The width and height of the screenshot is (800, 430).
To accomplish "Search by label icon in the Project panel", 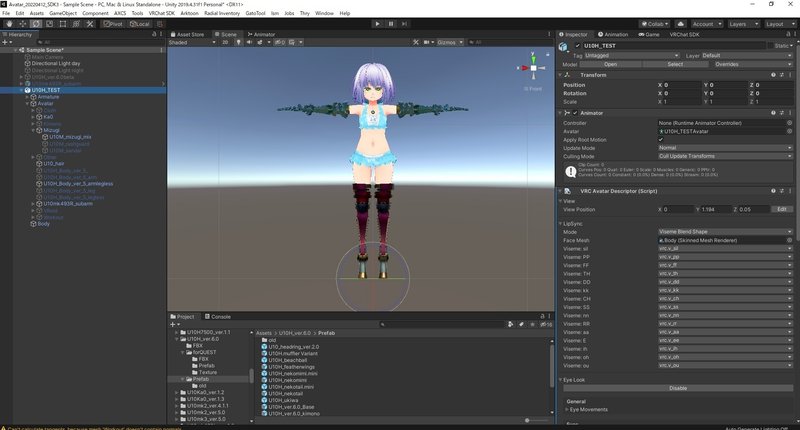I will pos(521,324).
